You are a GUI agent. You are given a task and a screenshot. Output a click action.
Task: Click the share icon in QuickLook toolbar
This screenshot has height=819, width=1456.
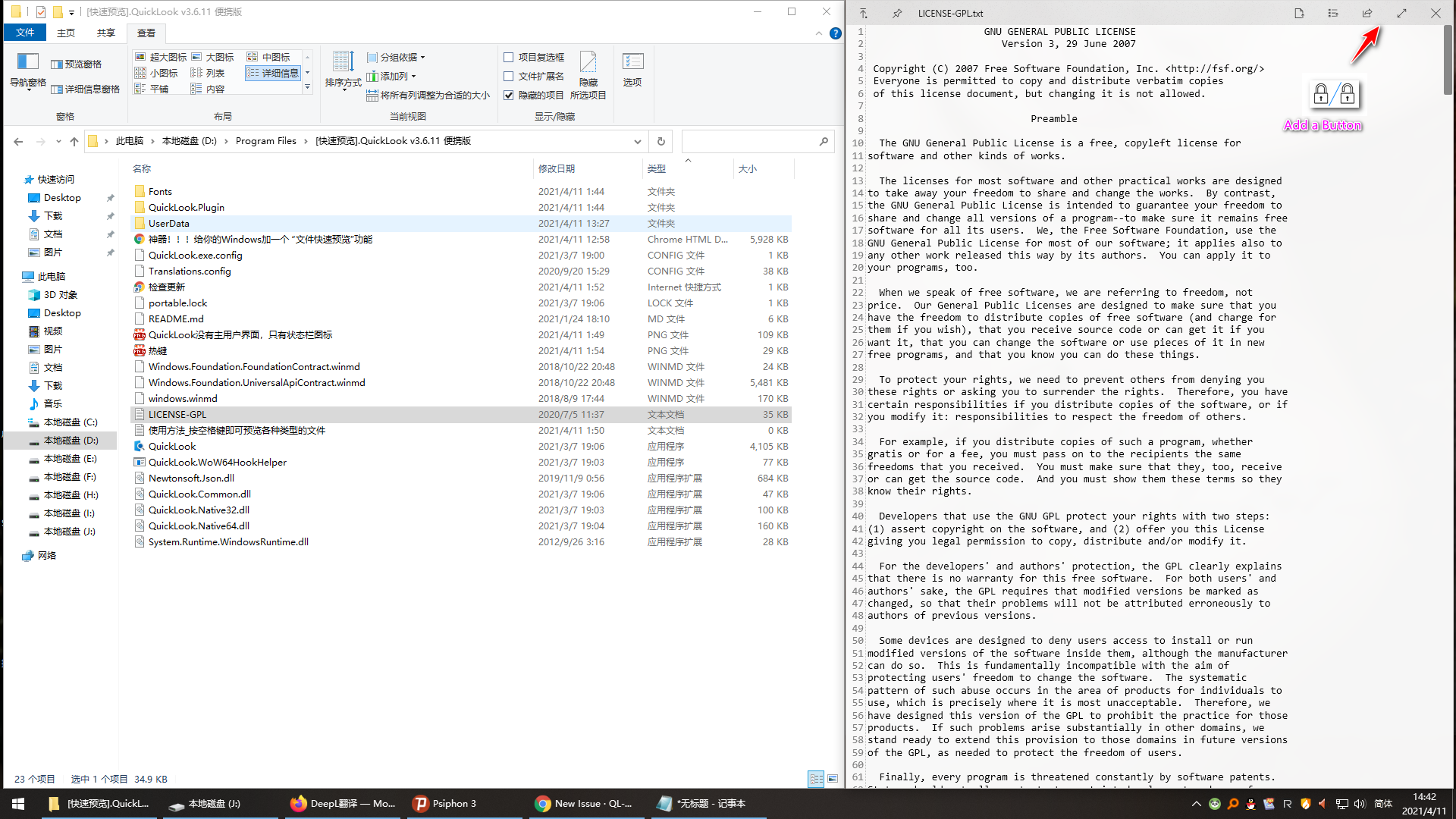tap(1367, 13)
